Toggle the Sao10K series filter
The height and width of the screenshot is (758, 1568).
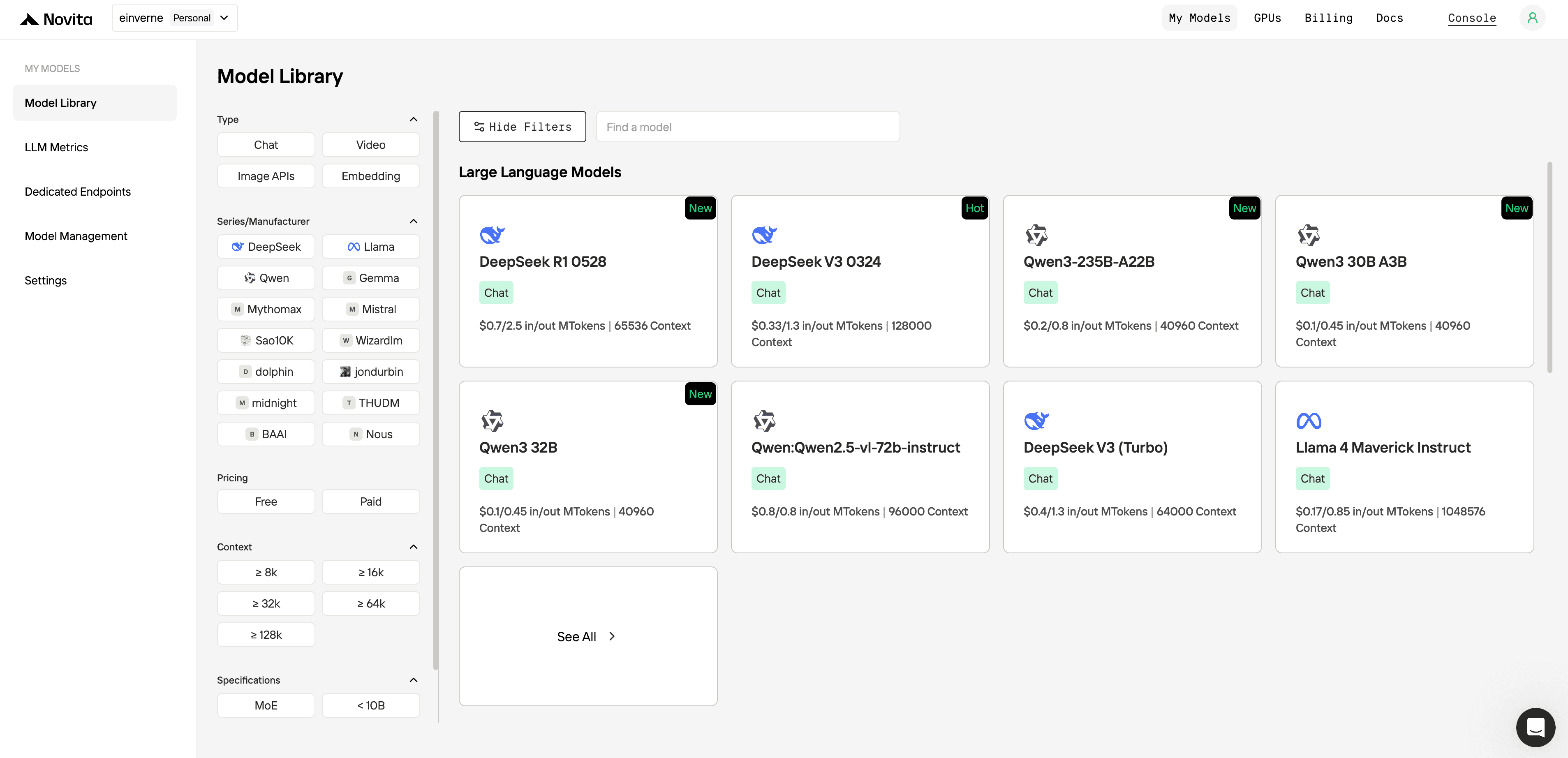(x=266, y=340)
